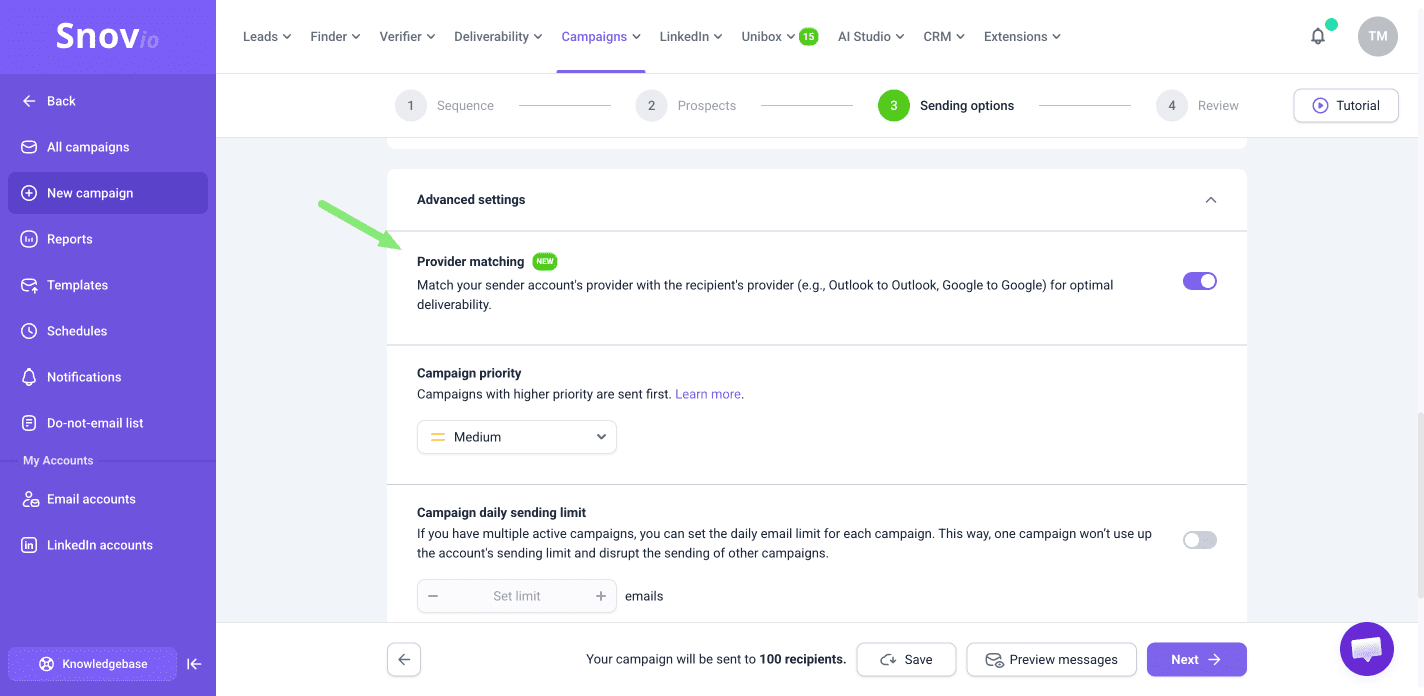Click Preview messages button
Image resolution: width=1424 pixels, height=696 pixels.
click(1051, 660)
